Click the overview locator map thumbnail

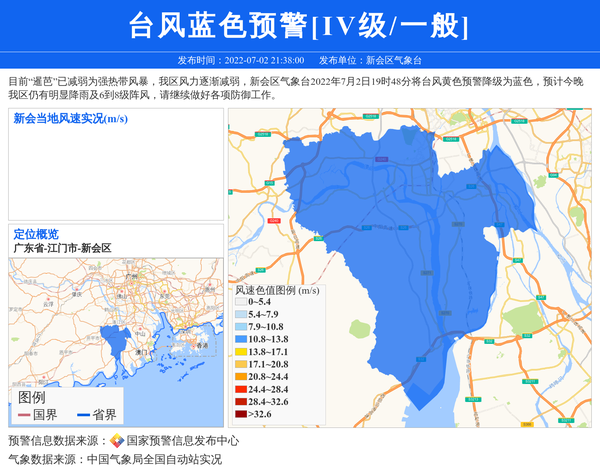click(115, 320)
